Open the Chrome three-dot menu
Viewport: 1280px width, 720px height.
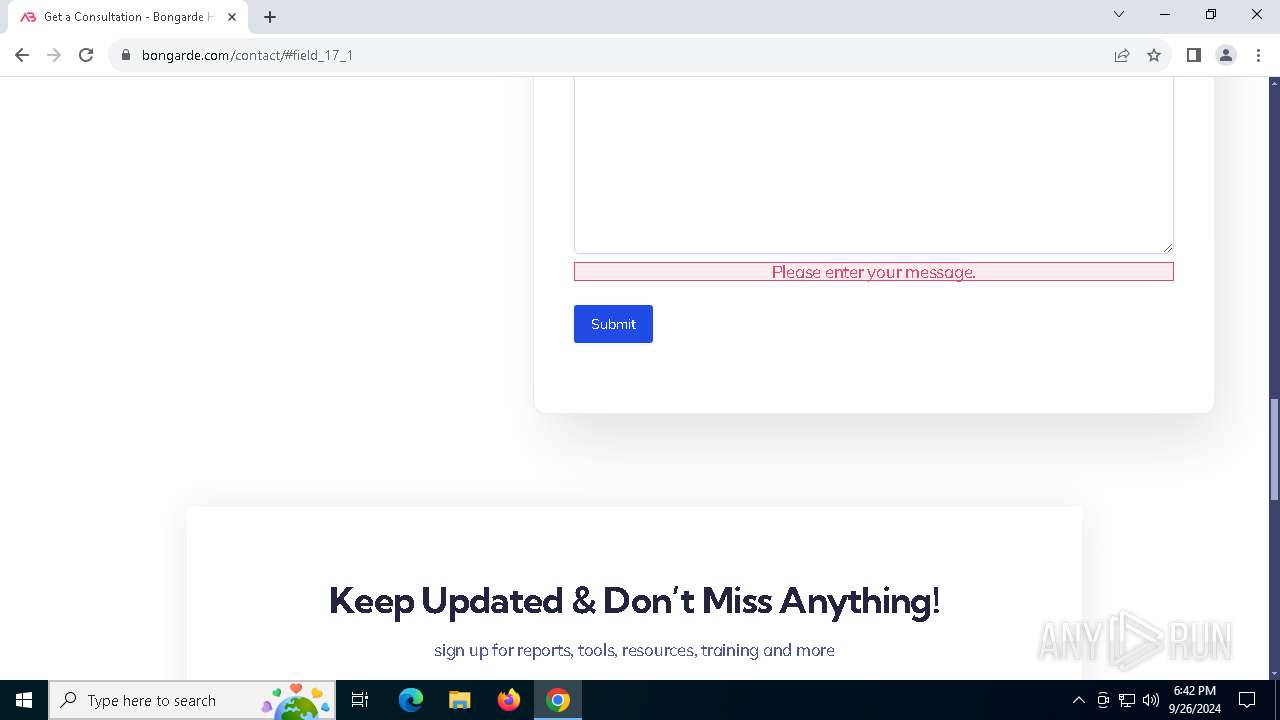pos(1258,55)
